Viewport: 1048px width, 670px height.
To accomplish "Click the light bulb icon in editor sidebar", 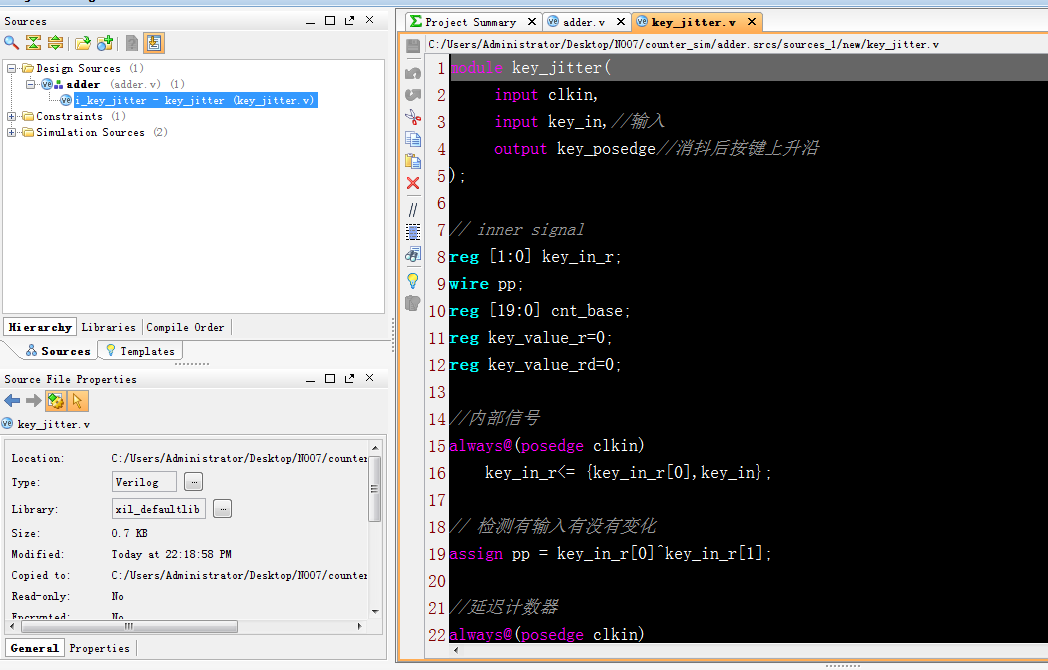I will pyautogui.click(x=412, y=280).
